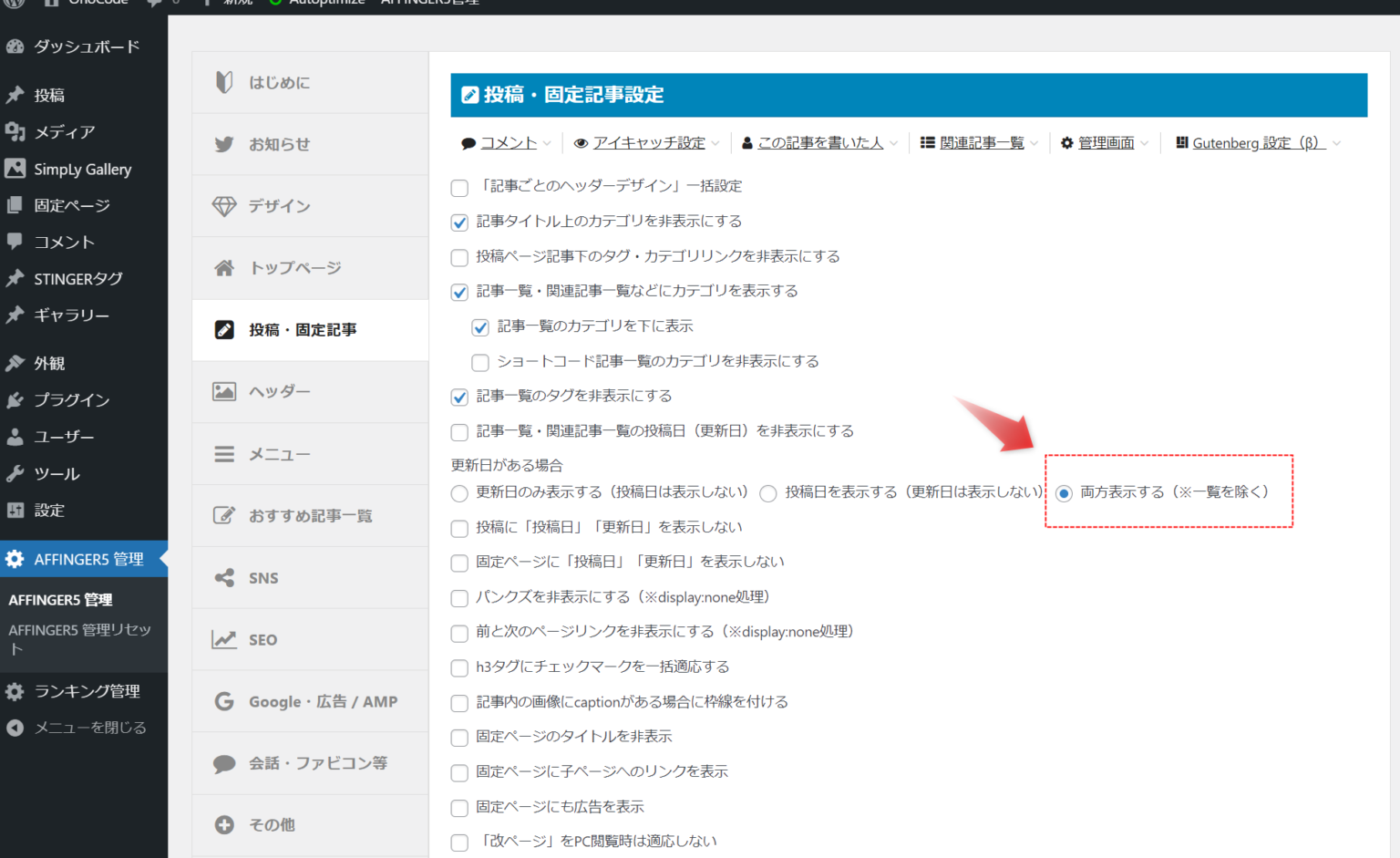Select the 両方表示する radio button
This screenshot has height=858, width=1400.
1063,493
